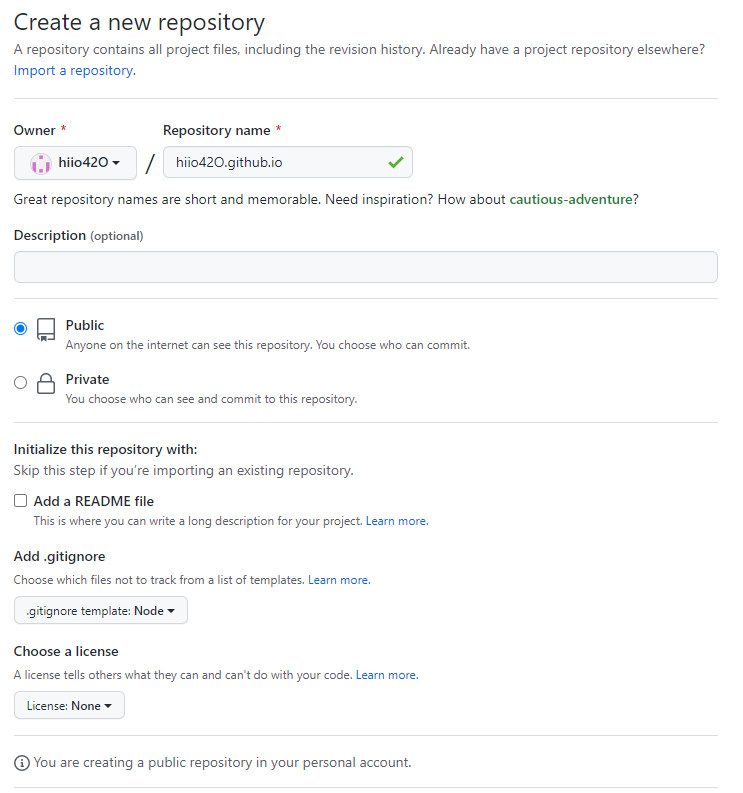Click the hiio42O owner avatar icon
This screenshot has height=793, width=743.
point(40,163)
